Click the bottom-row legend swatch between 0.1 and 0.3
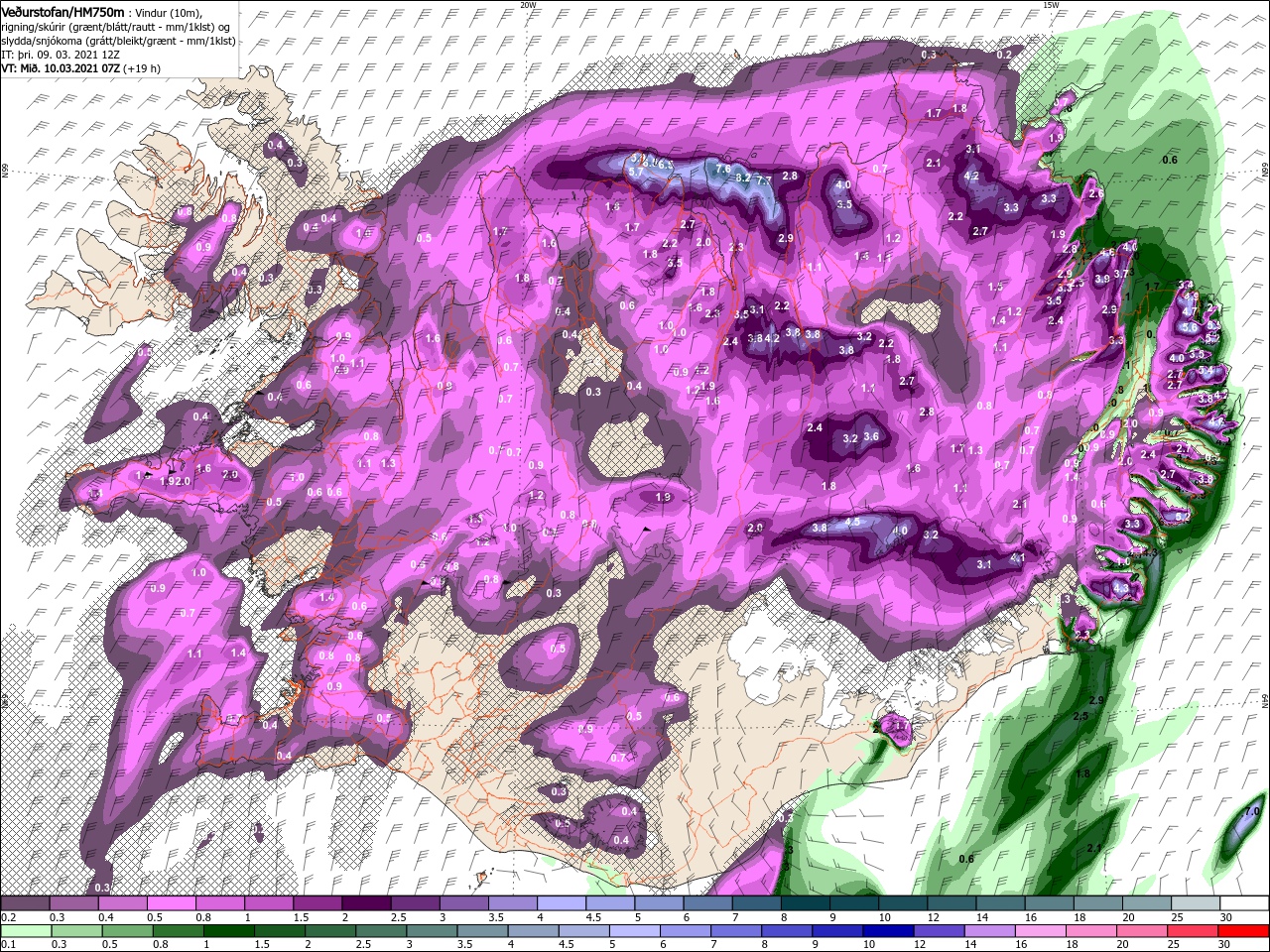 tap(26, 931)
